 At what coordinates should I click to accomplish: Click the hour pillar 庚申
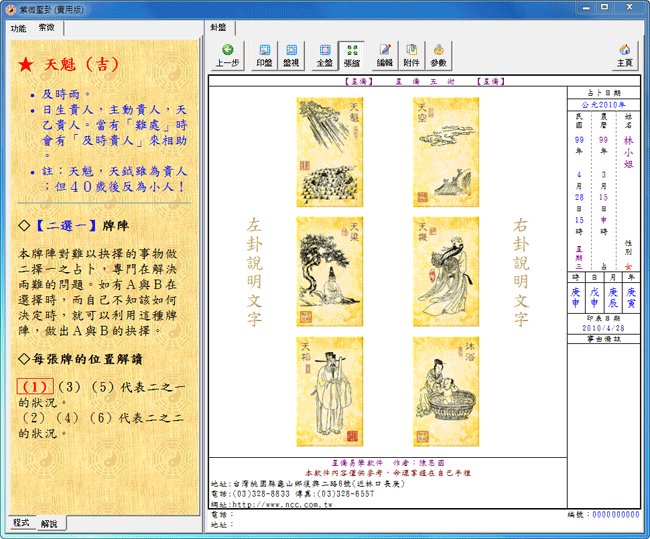[x=575, y=298]
